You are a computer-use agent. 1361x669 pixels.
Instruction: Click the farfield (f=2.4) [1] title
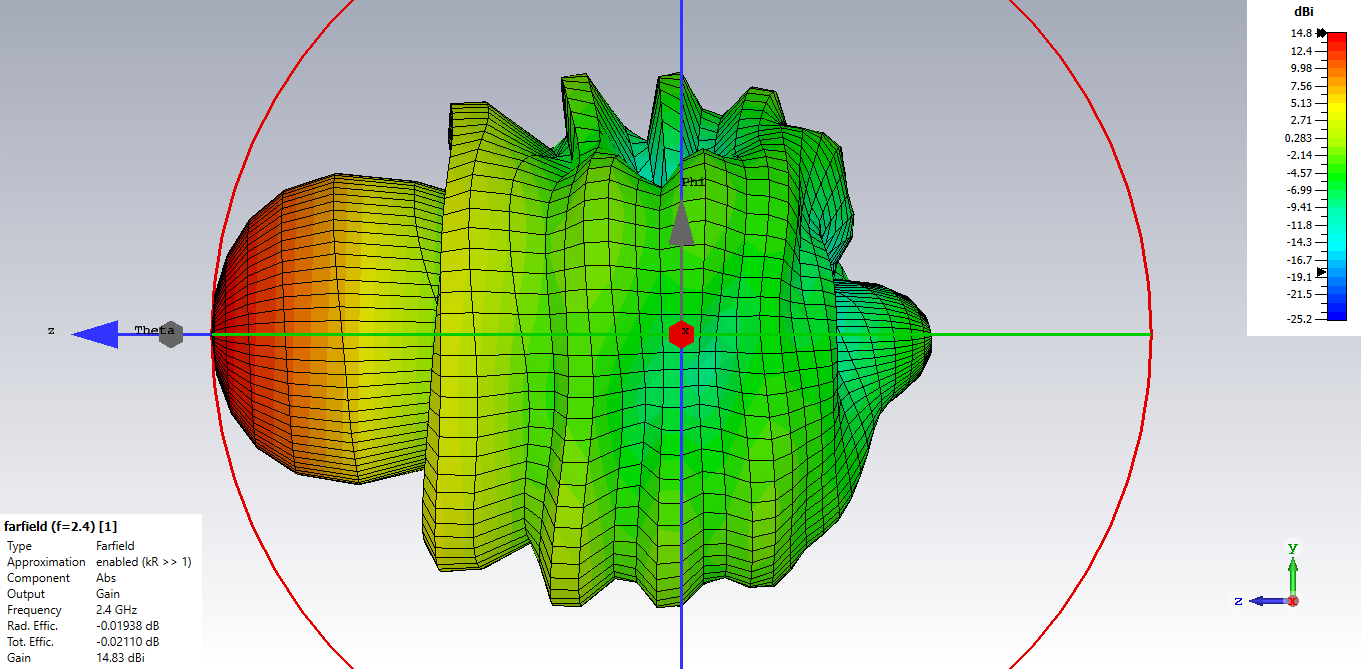point(61,526)
